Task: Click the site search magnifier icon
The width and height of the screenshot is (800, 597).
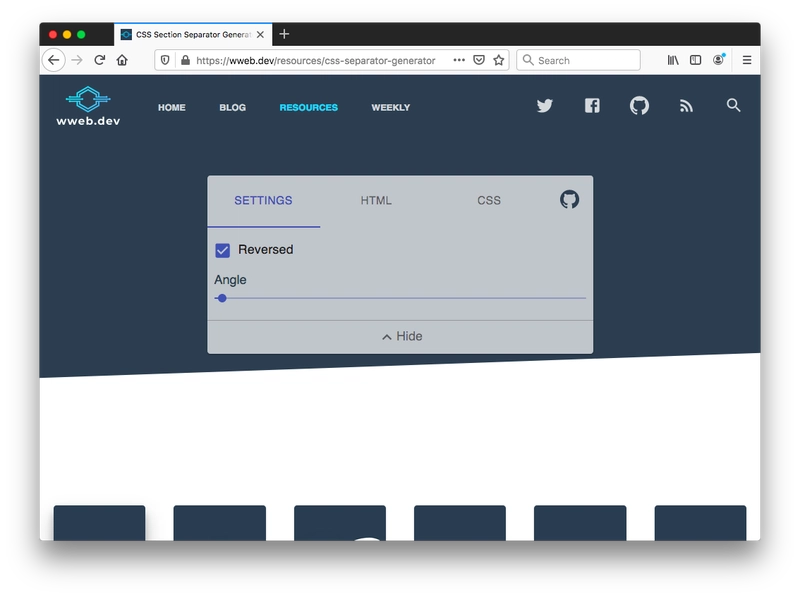Action: (733, 105)
